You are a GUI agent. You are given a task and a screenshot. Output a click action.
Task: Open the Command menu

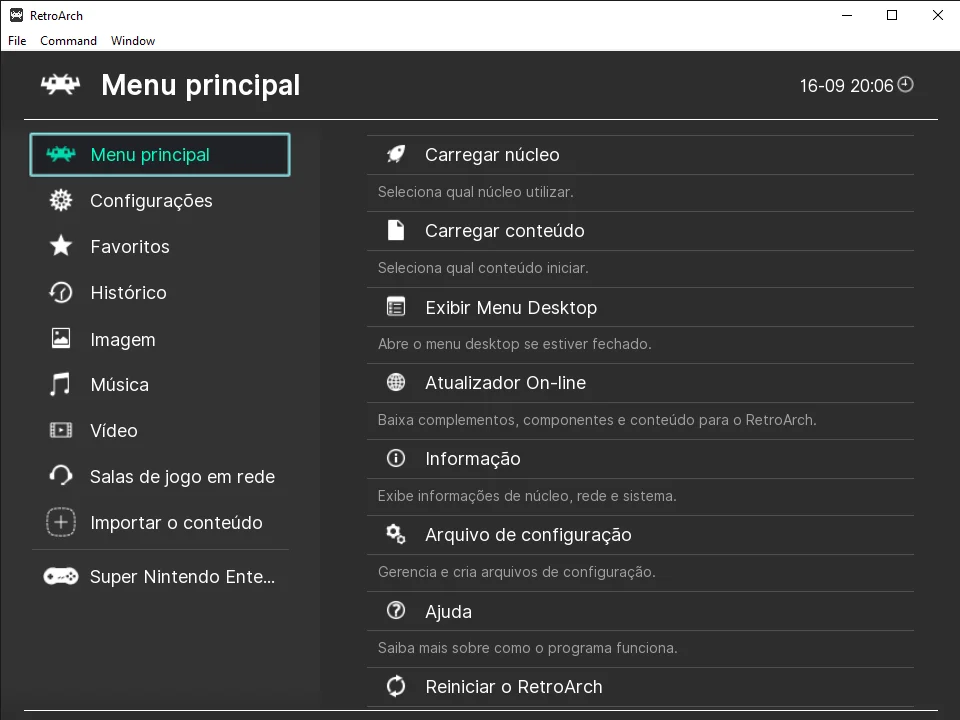pos(69,40)
